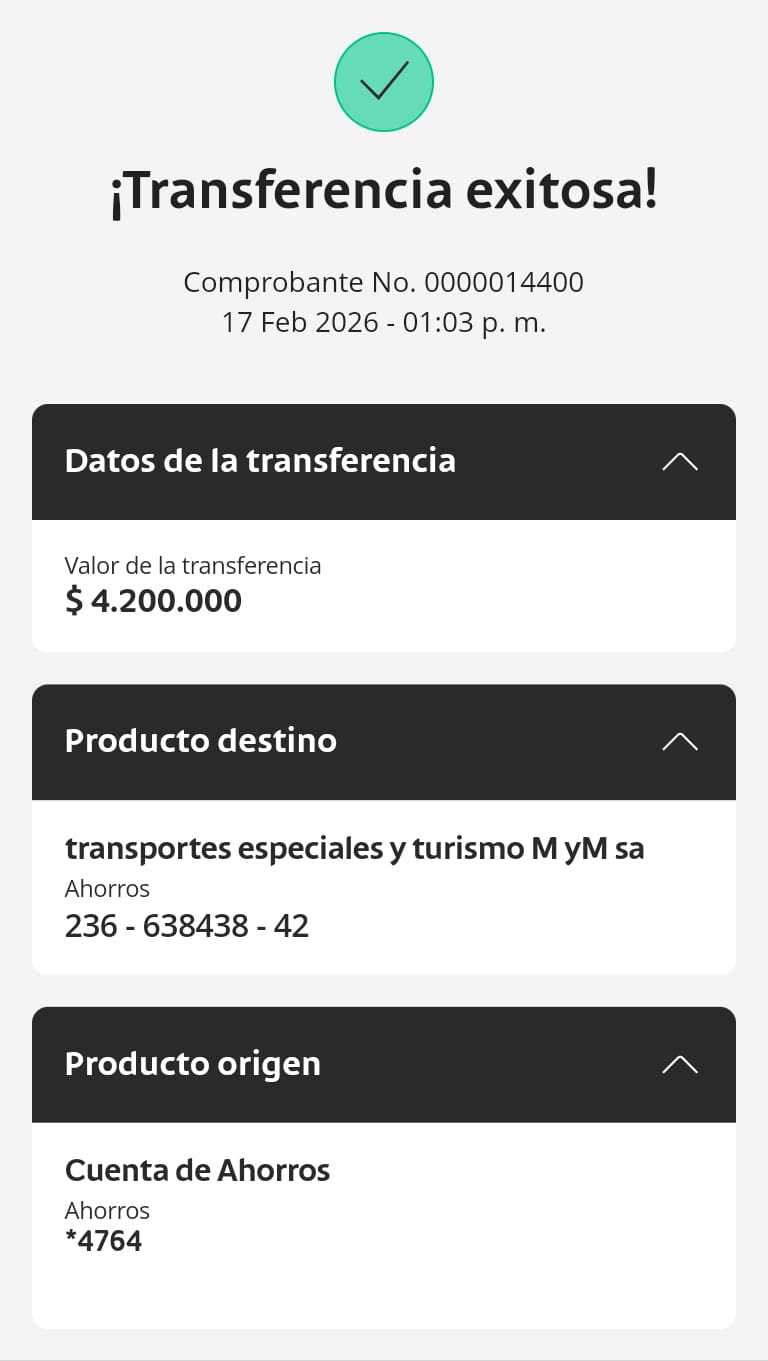Click the ¡Transferencia exitosa! heading
The height and width of the screenshot is (1361, 768).
coord(384,190)
